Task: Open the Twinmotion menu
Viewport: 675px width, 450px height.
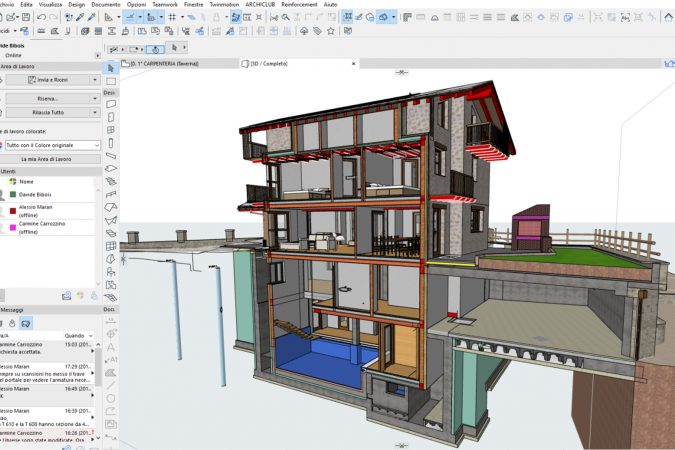Action: 224,4
